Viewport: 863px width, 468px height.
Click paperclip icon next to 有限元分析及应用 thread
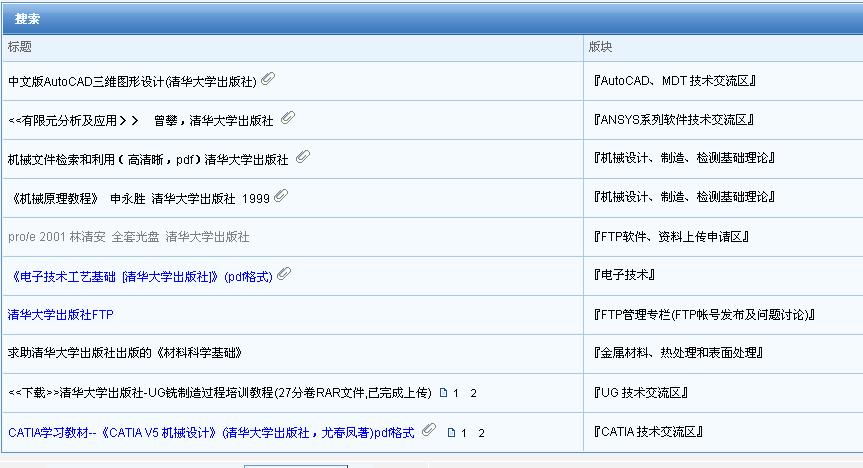[x=288, y=118]
